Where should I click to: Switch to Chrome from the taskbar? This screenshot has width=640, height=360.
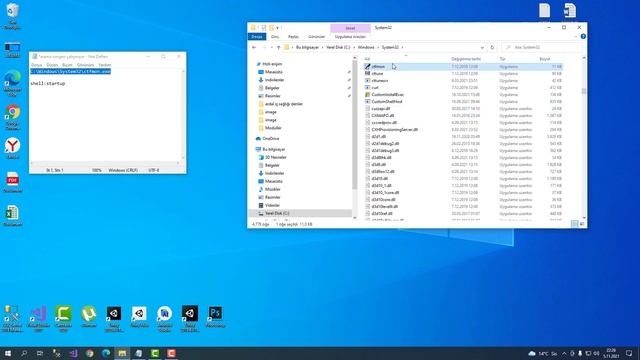coord(90,353)
